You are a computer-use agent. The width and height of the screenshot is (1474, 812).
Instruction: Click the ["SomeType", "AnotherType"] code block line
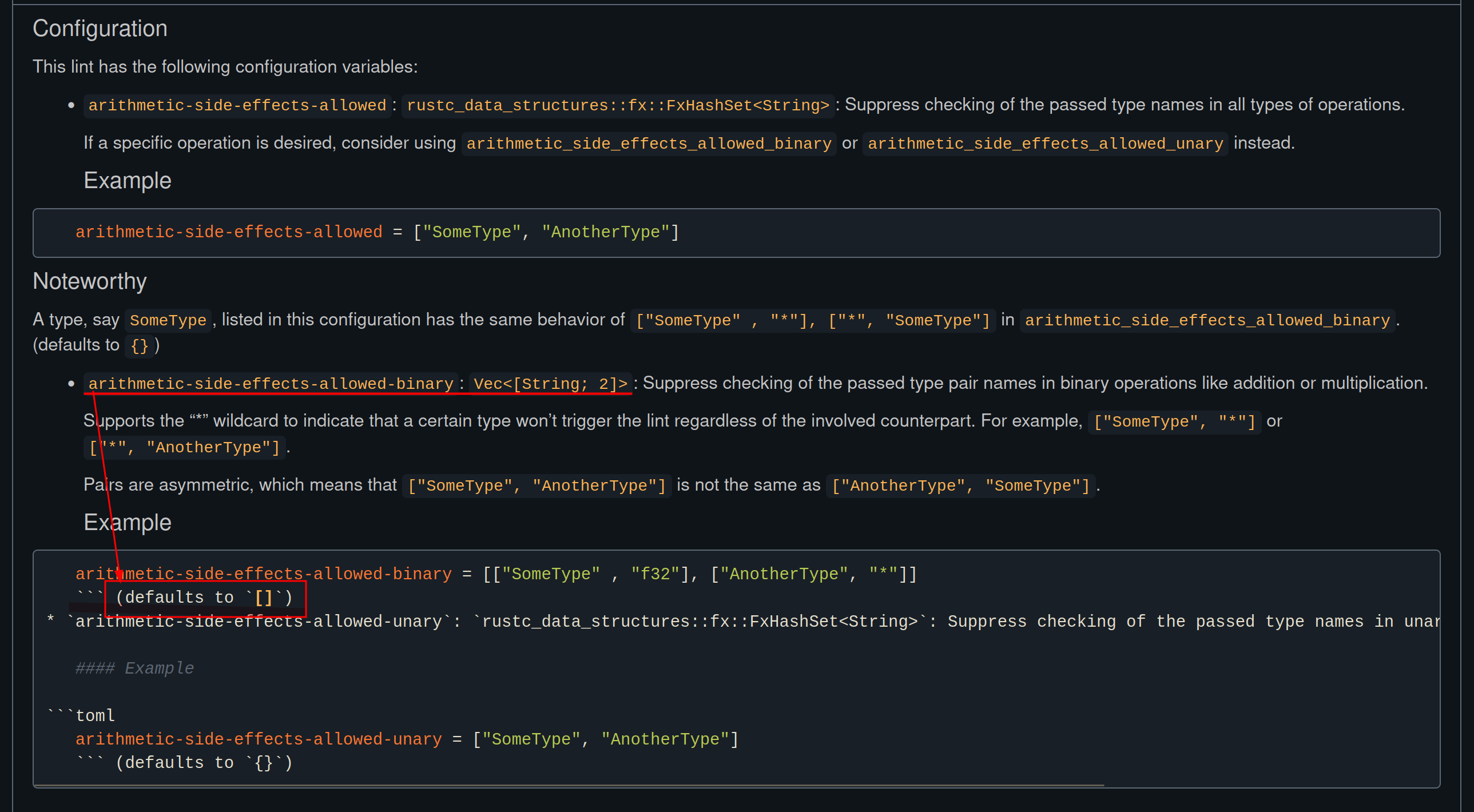click(377, 232)
